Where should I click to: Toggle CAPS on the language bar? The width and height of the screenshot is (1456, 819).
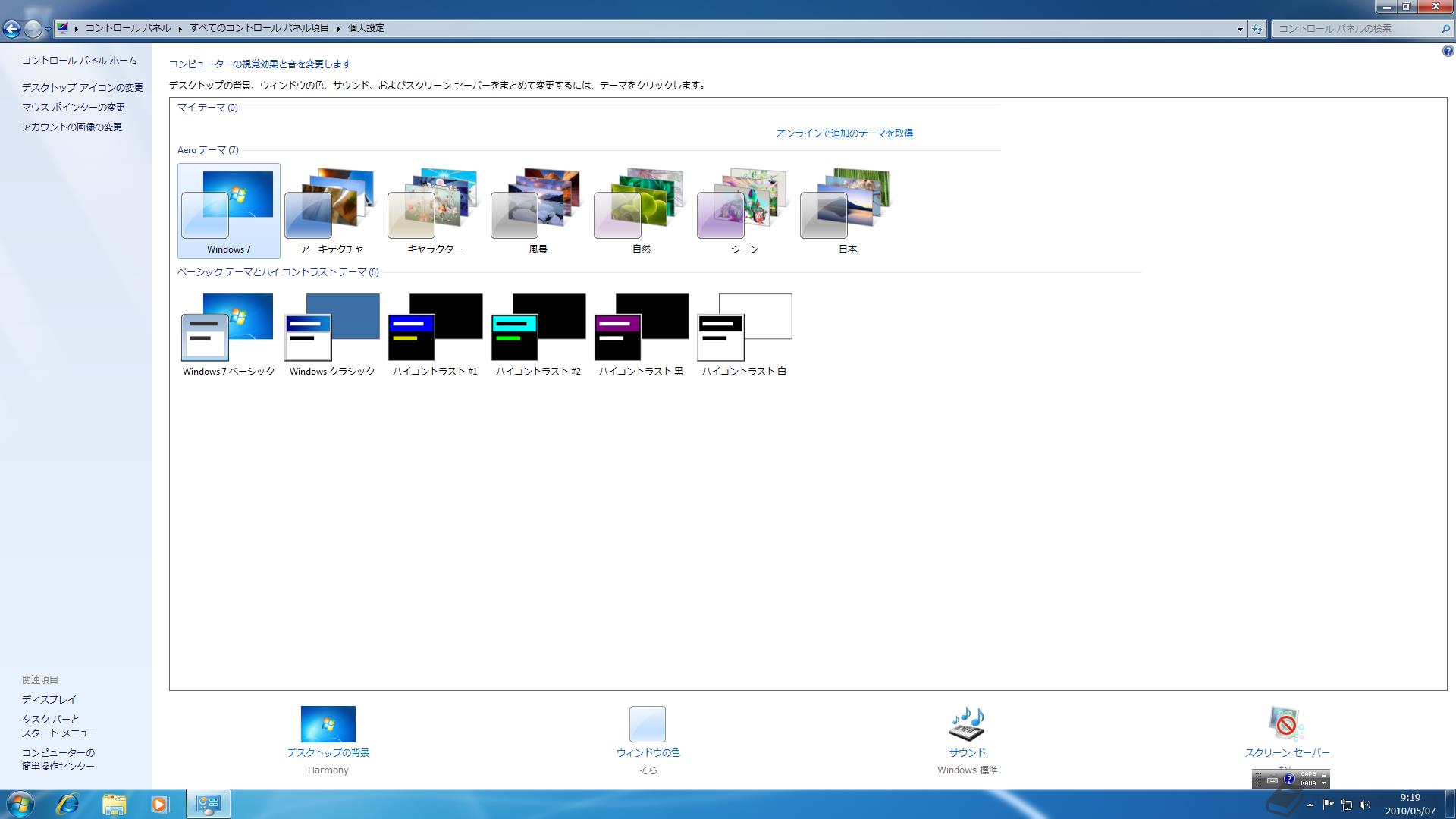coord(1308,775)
